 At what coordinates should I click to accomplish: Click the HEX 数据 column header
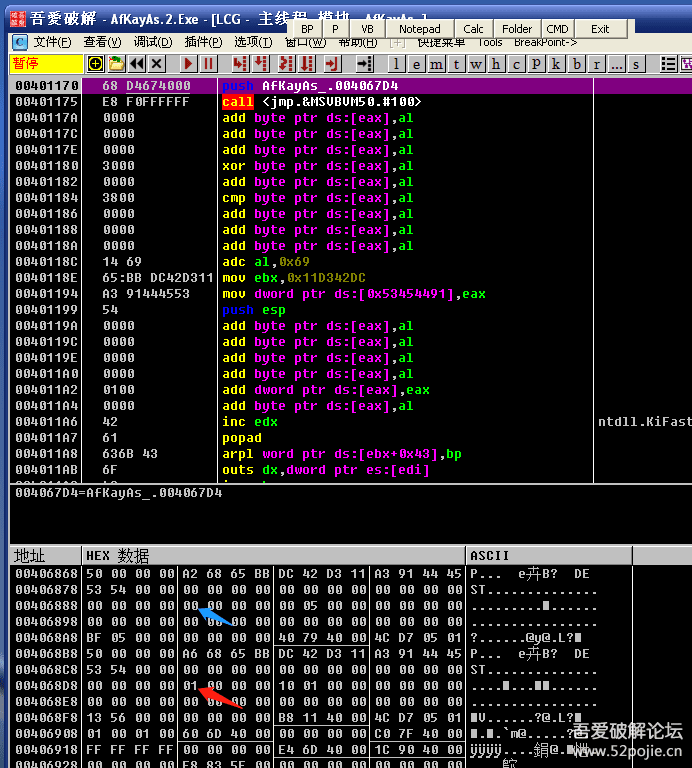coord(117,555)
